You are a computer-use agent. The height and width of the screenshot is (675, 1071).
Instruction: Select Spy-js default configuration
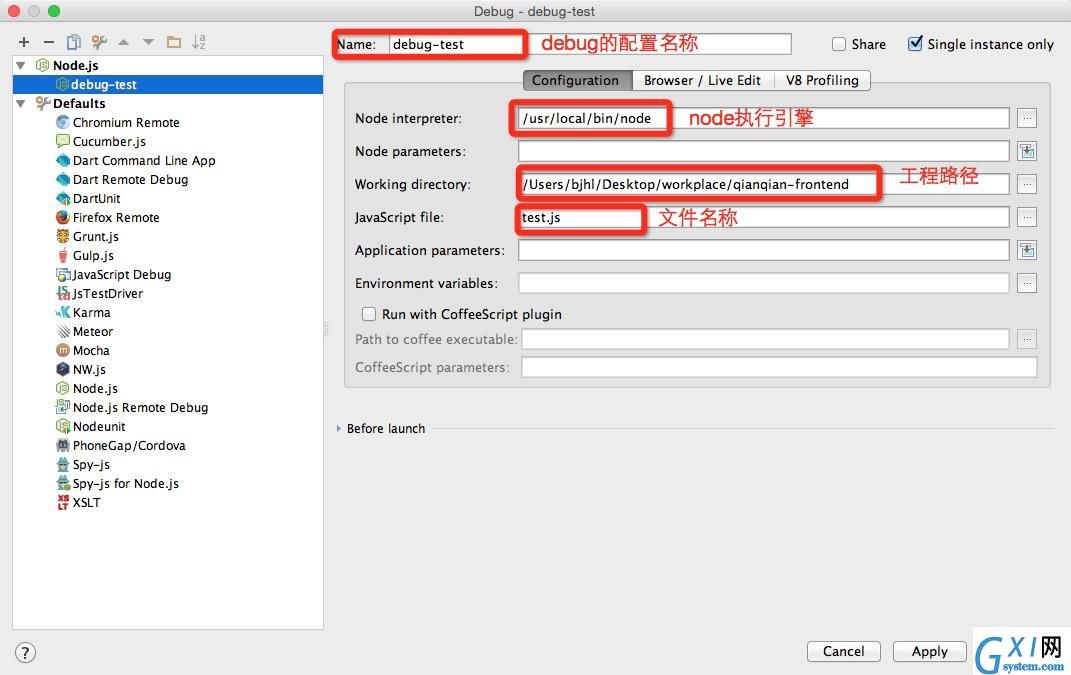[x=91, y=465]
